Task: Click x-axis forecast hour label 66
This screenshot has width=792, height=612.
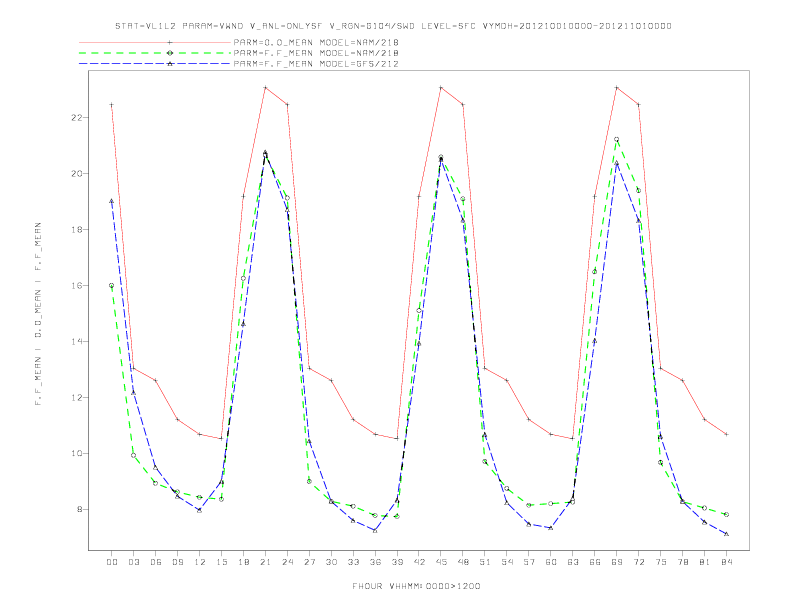Action: tap(595, 562)
